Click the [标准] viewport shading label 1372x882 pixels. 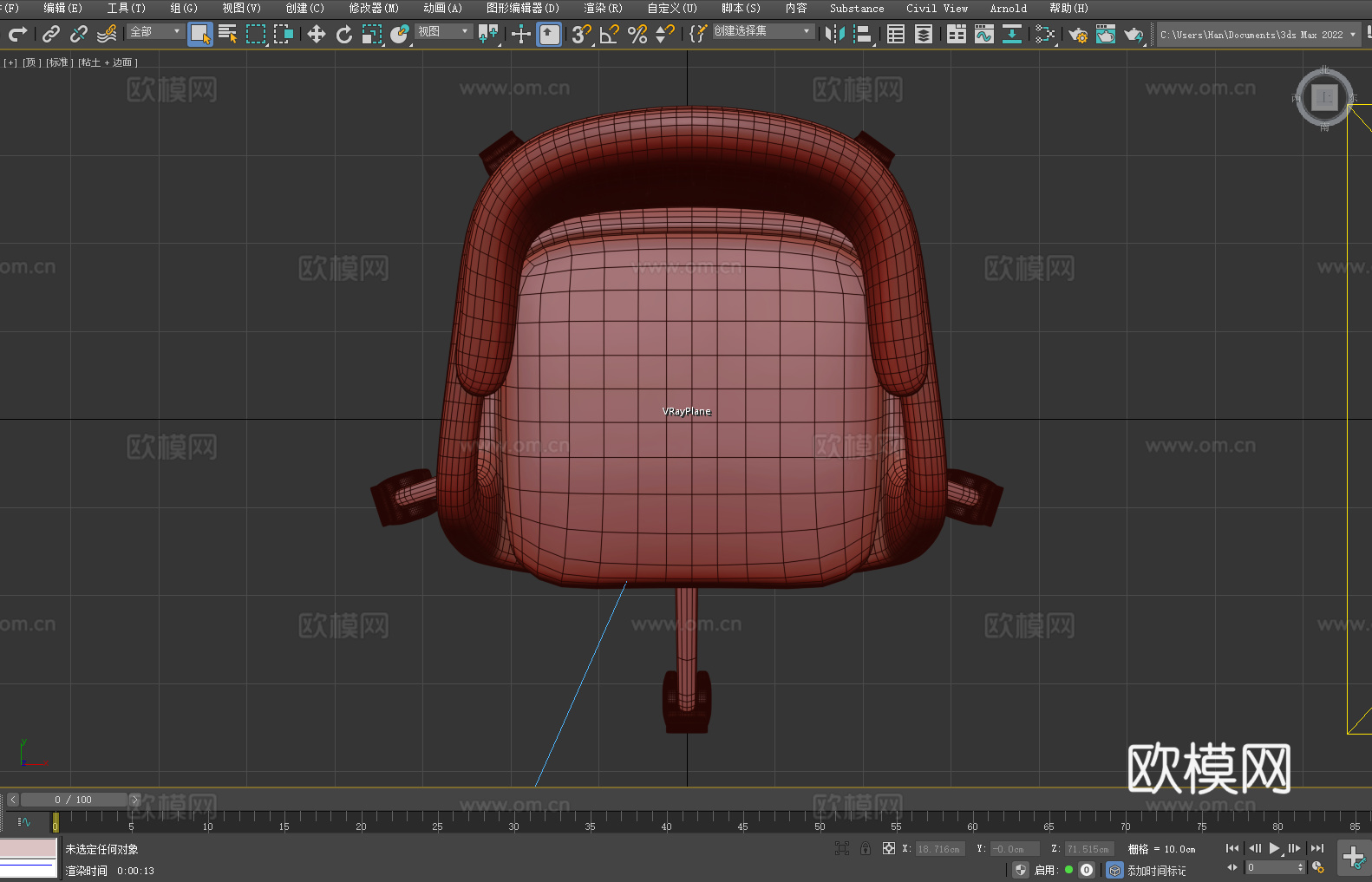coord(60,62)
